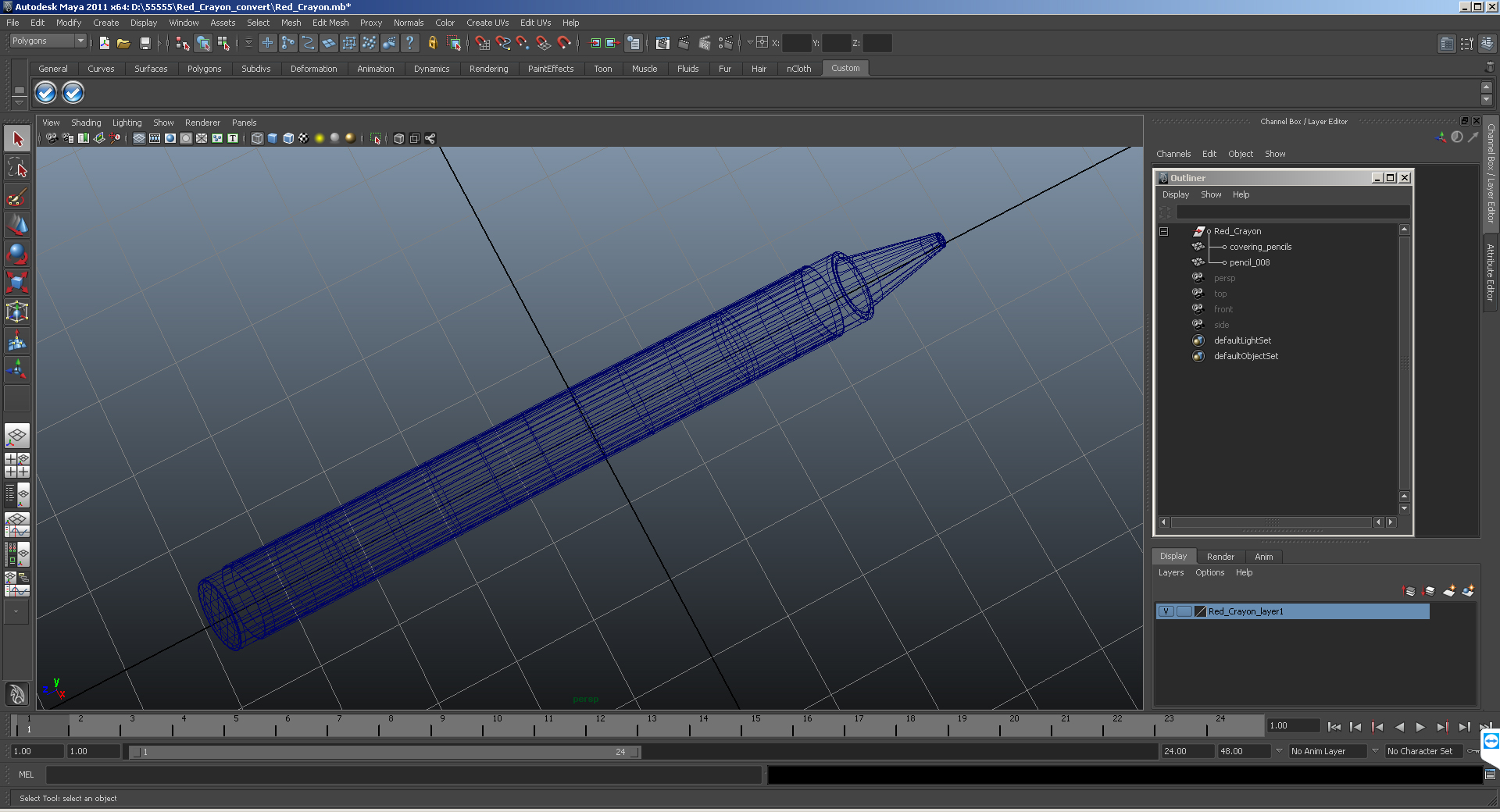The height and width of the screenshot is (812, 1500).
Task: Open the Outliner Show menu
Action: click(x=1211, y=194)
